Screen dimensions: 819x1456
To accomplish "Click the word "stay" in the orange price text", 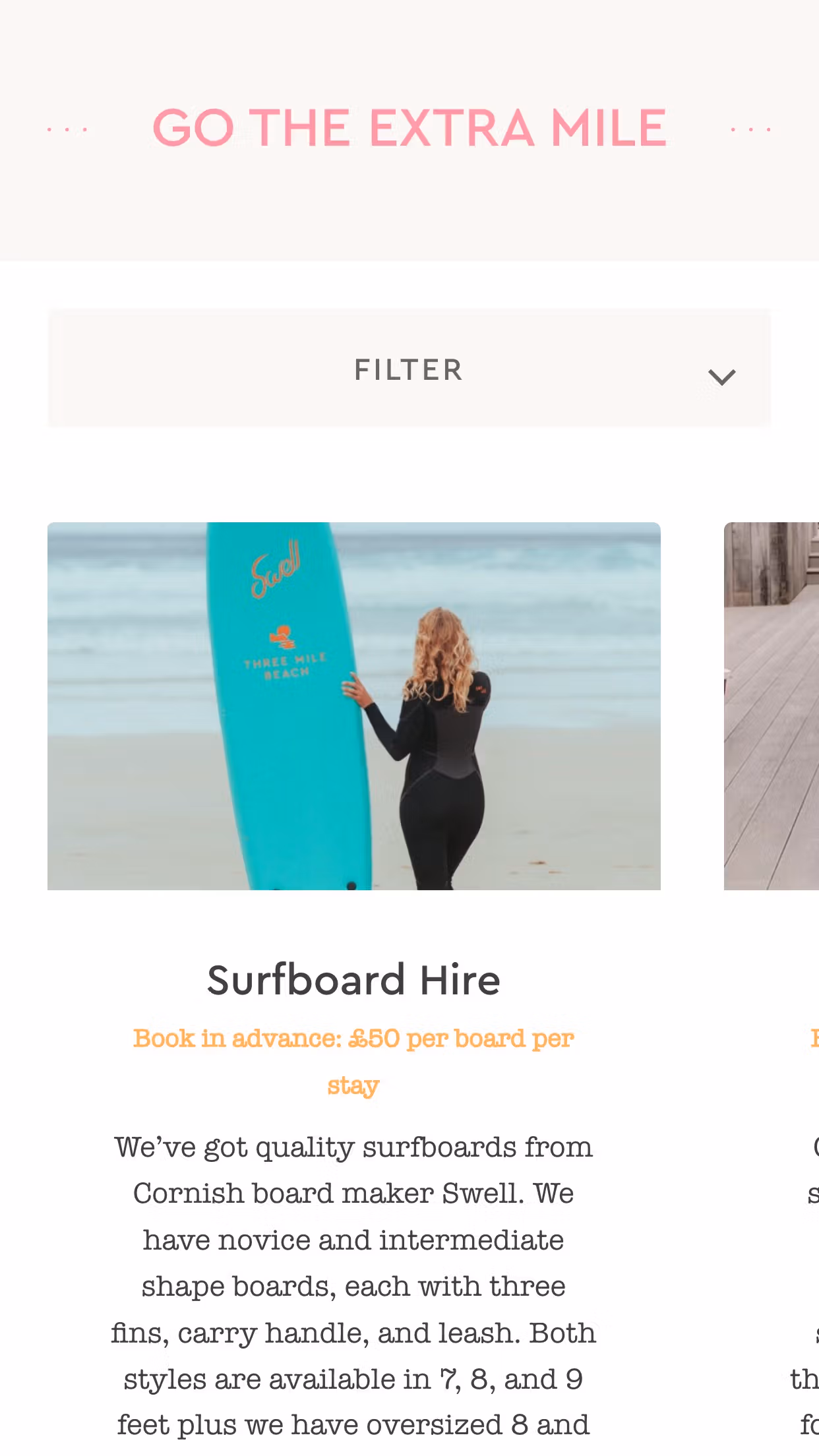I will click(353, 1085).
